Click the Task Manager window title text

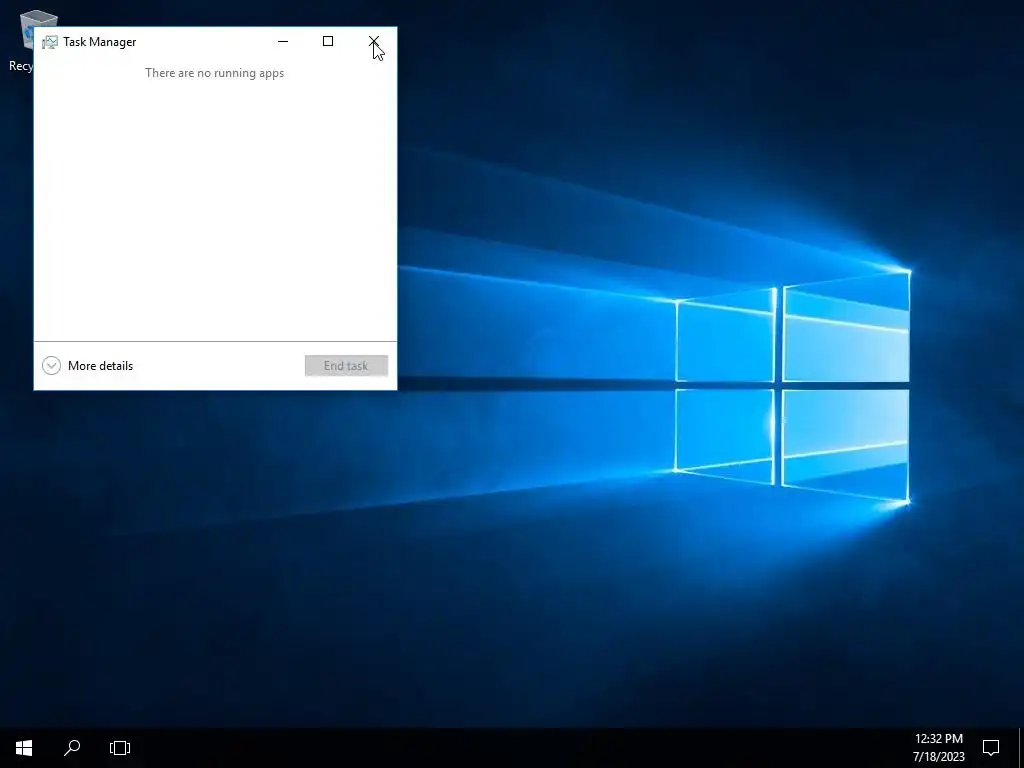click(100, 42)
